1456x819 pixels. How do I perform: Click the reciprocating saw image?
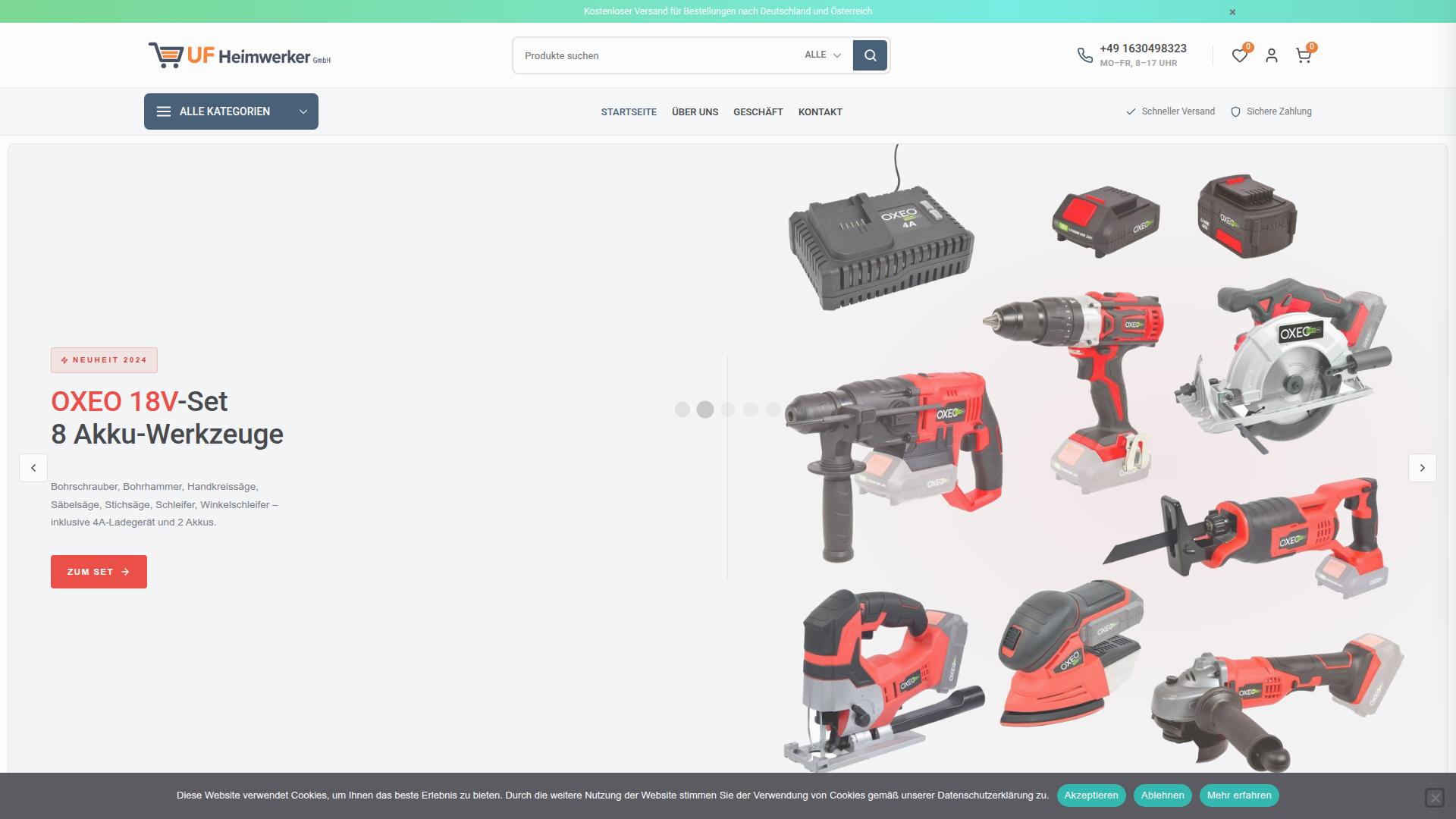point(1246,537)
